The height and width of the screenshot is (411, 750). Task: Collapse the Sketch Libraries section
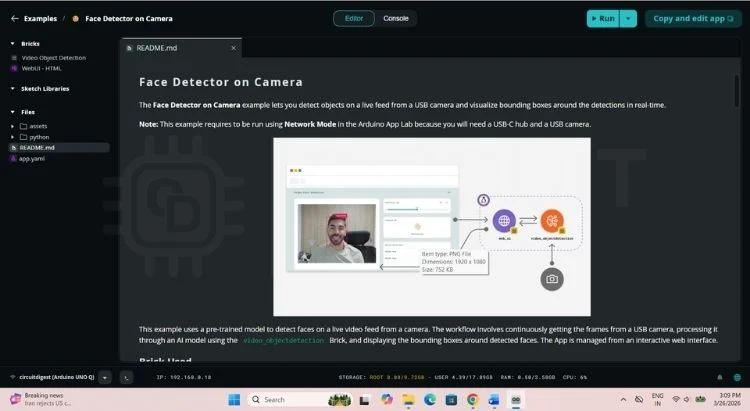(12, 89)
